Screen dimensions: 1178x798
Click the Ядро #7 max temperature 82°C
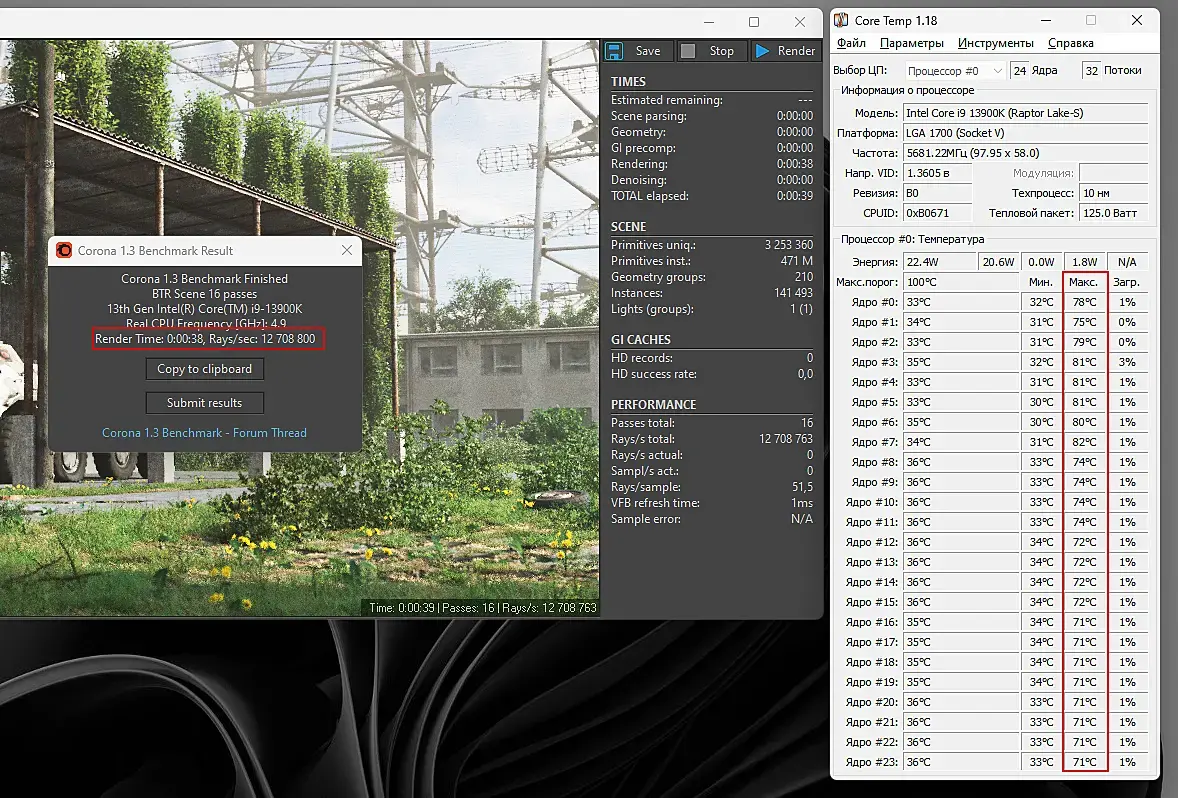click(x=1084, y=442)
